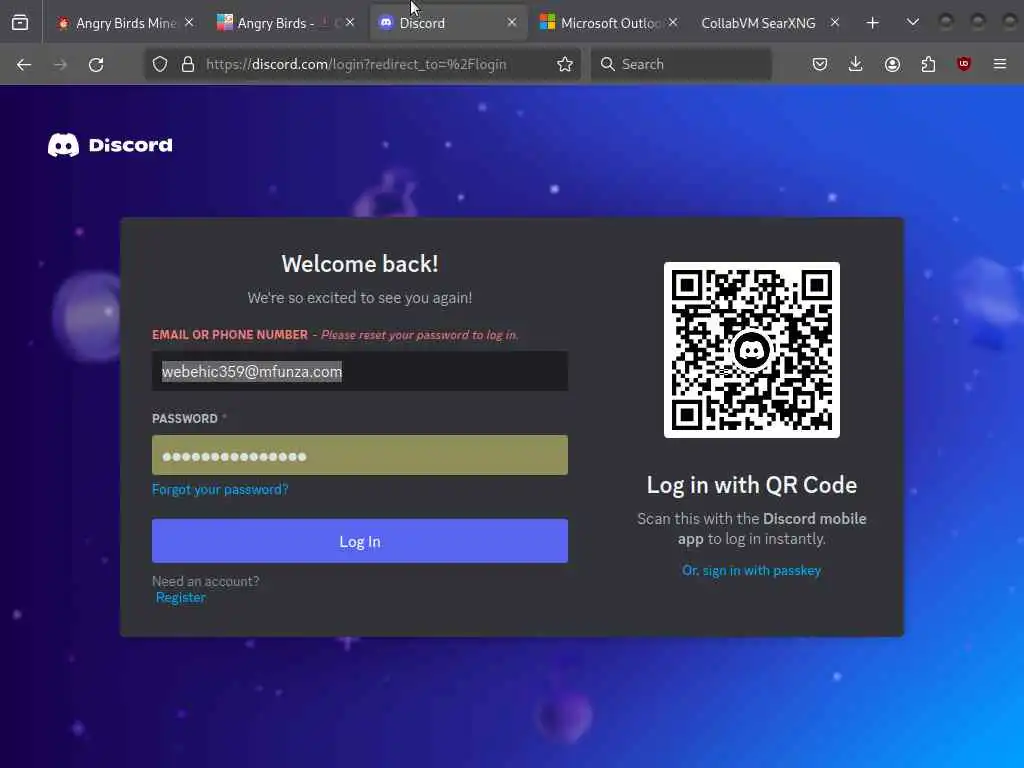Switch to the Angry Birds Mine tab
The width and height of the screenshot is (1024, 768).
(x=126, y=23)
